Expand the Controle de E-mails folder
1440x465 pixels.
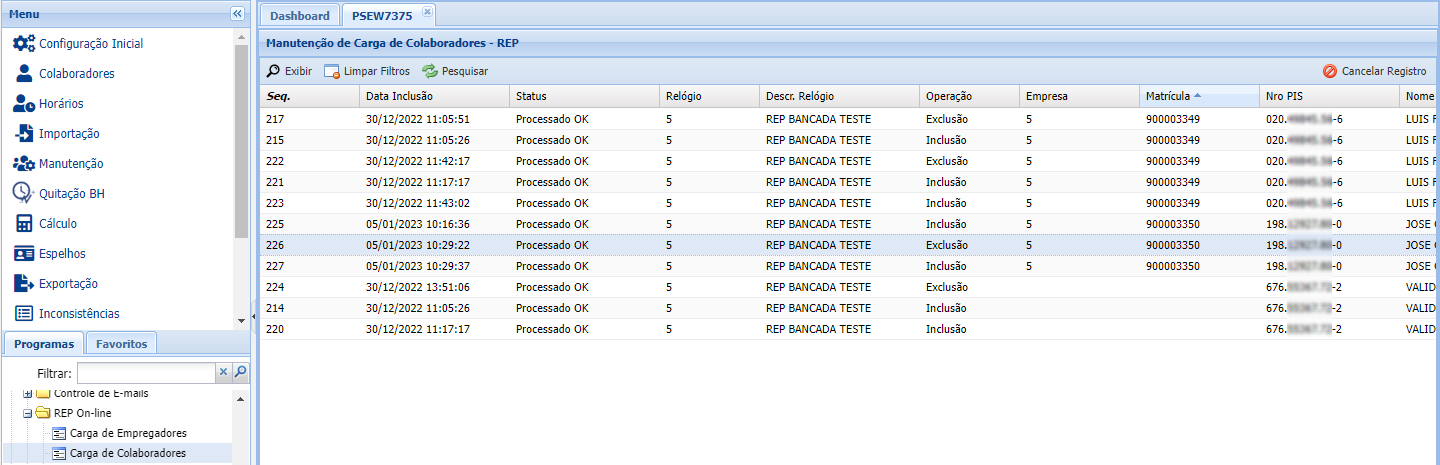point(28,393)
